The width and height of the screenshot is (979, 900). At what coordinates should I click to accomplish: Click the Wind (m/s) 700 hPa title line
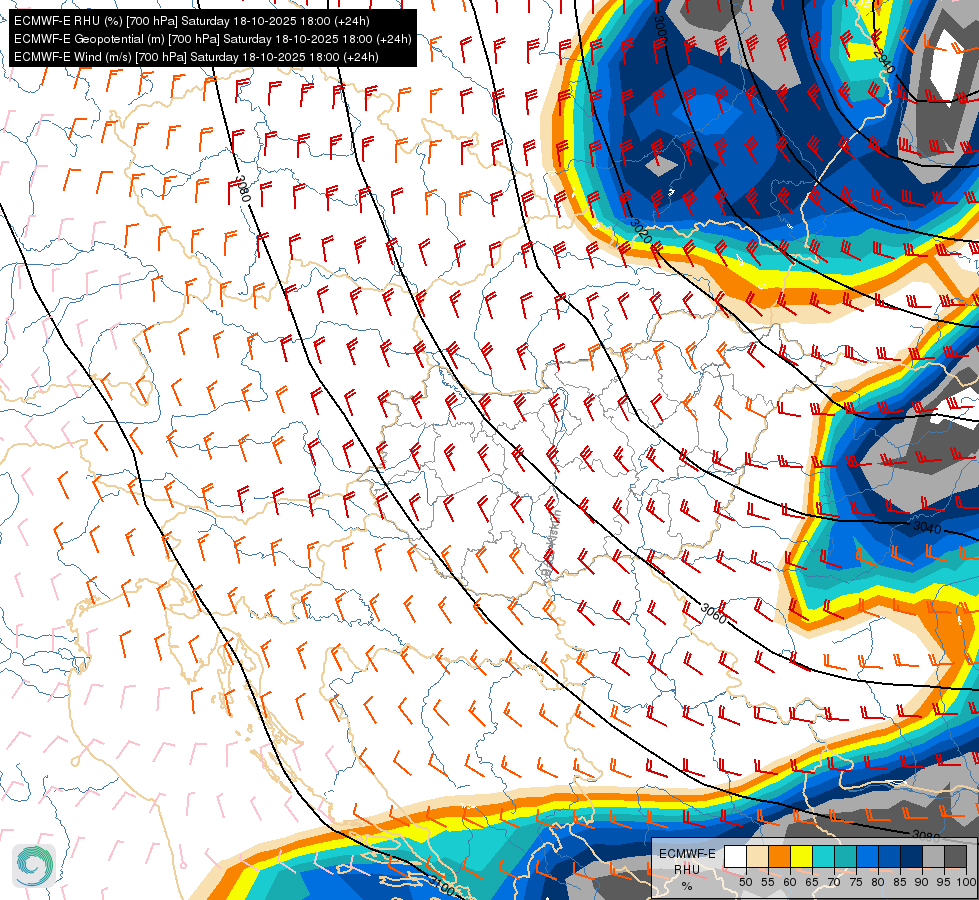[x=196, y=57]
